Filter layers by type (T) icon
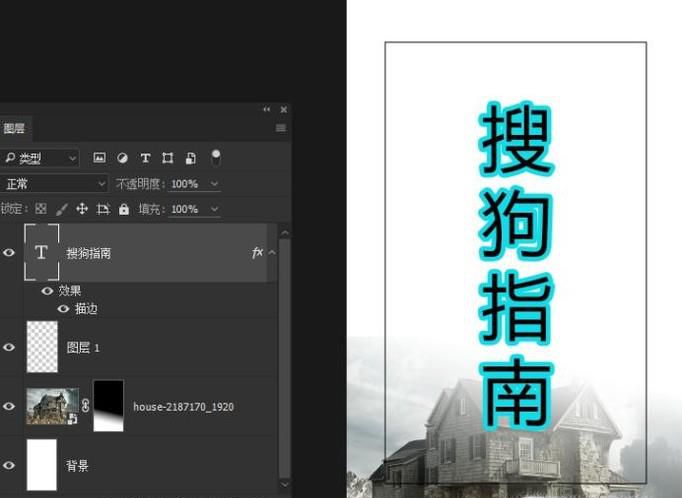 coord(145,158)
